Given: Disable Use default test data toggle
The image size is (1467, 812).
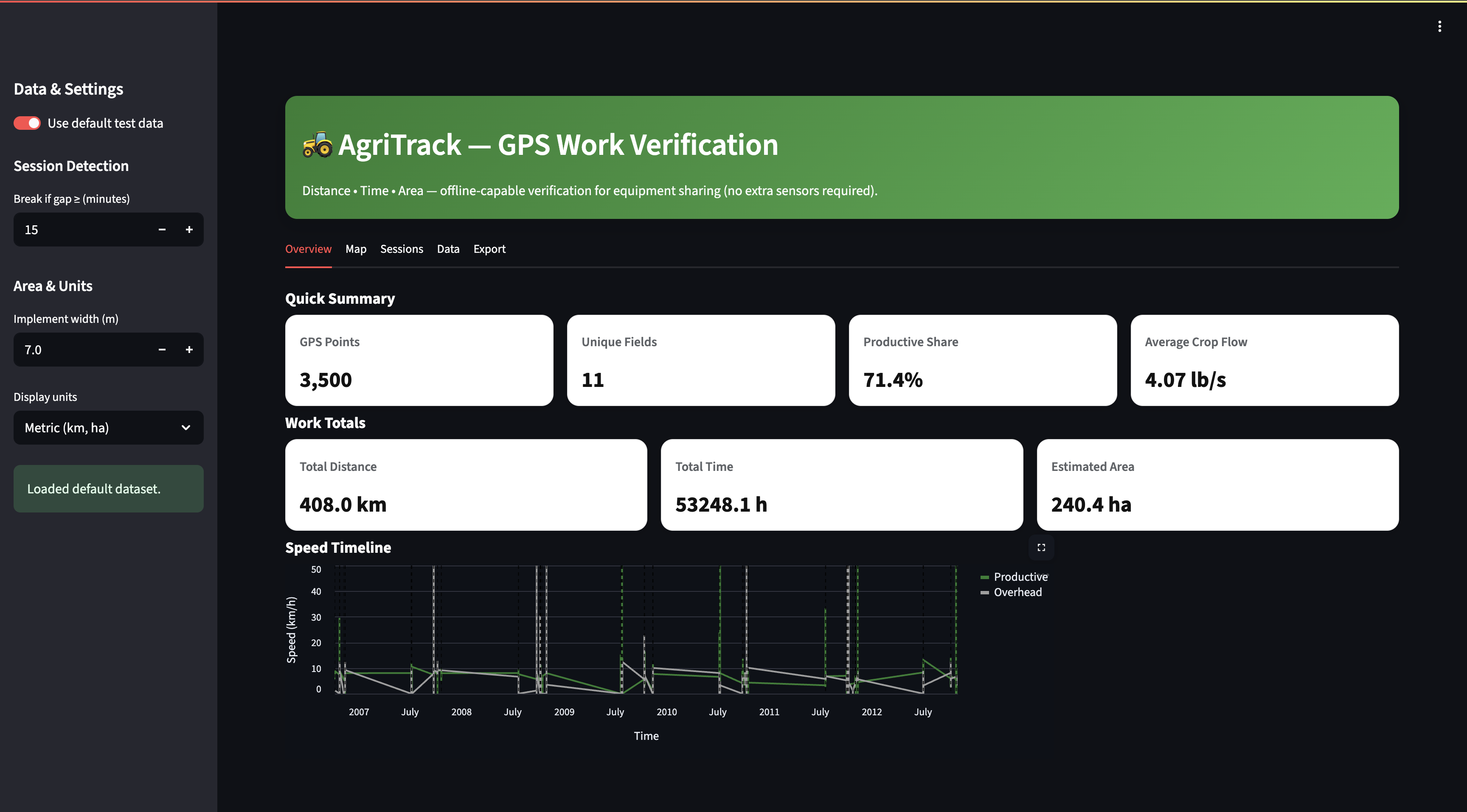Looking at the screenshot, I should [x=27, y=123].
